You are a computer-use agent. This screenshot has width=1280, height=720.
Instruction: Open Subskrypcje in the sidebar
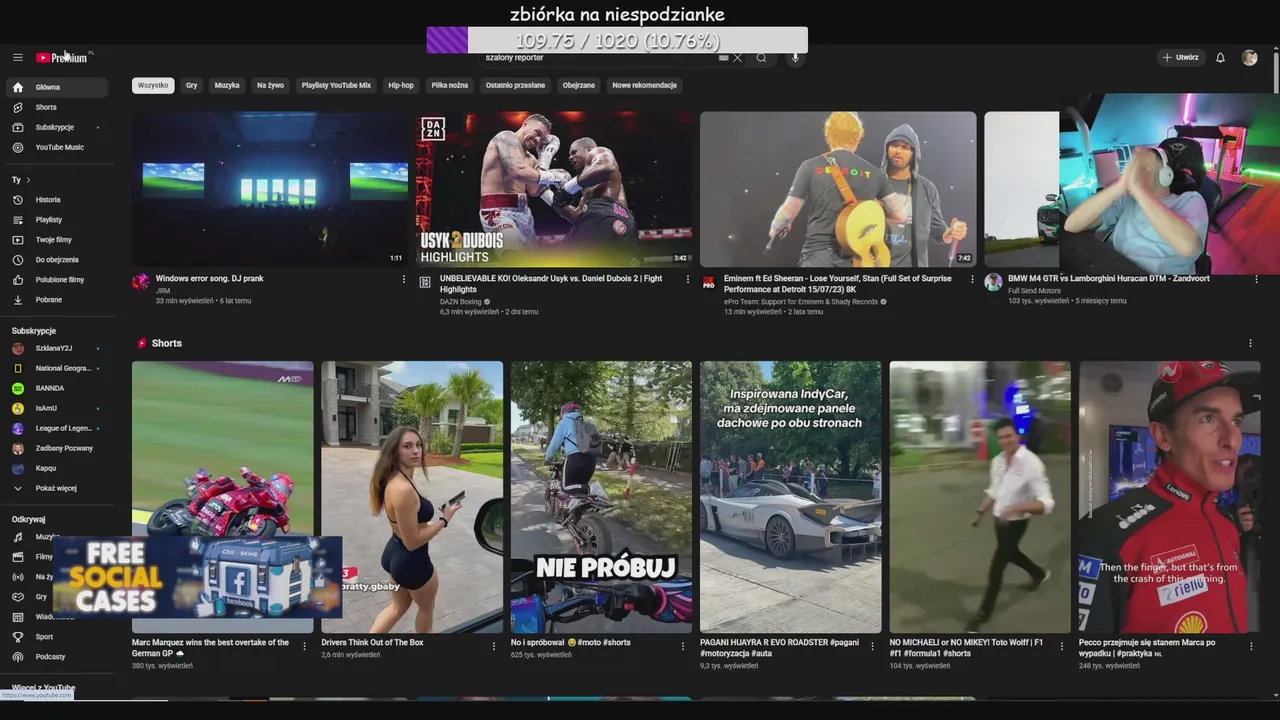click(57, 127)
